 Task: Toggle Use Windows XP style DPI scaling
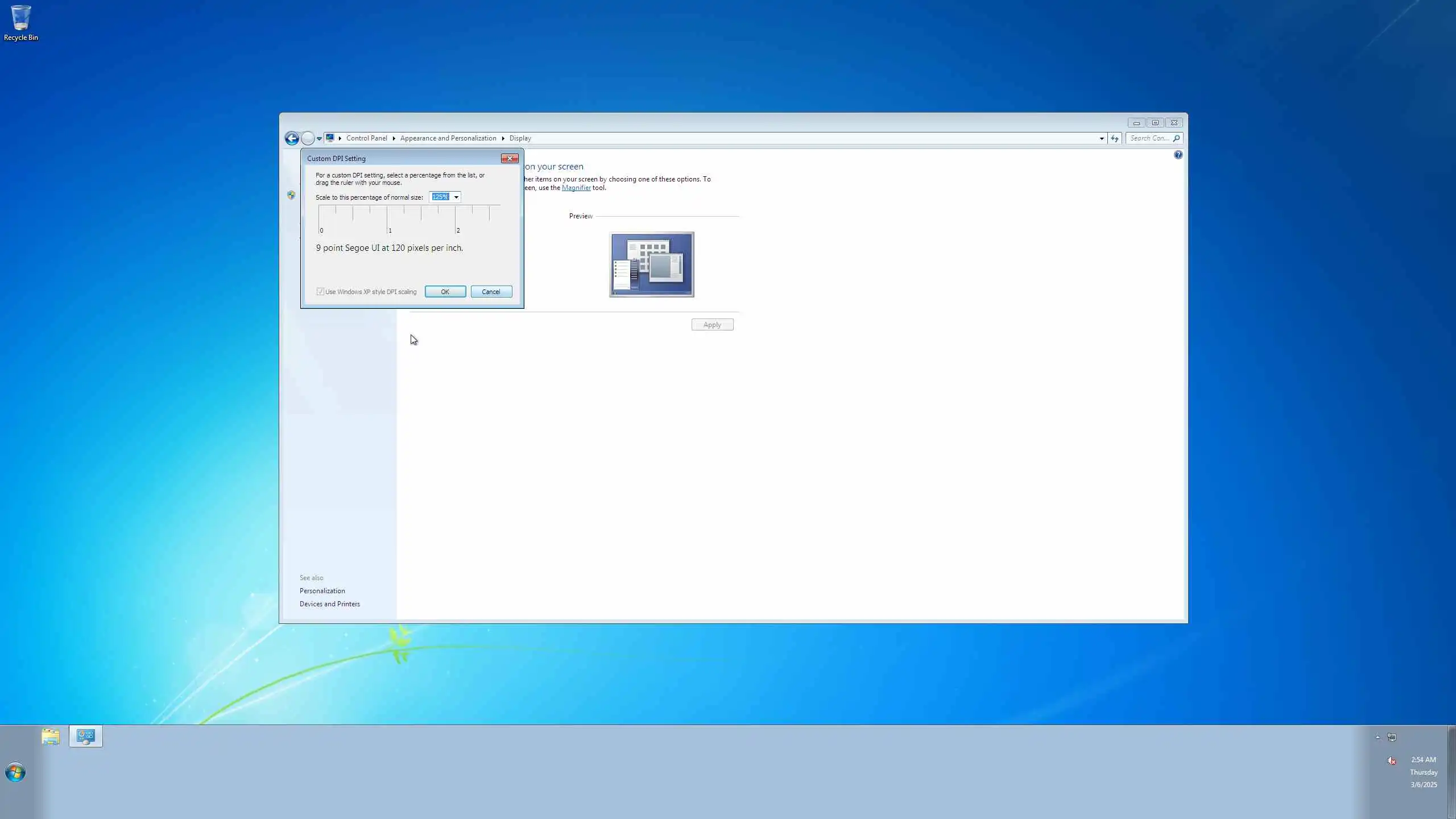pos(321,292)
